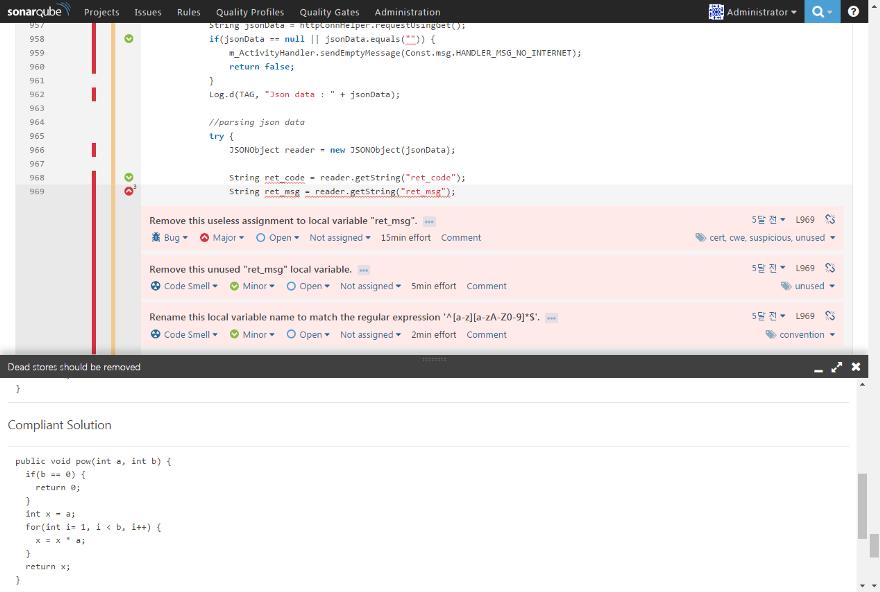Click 'Remove this useless assignment' issue message
Screen dimensions: 880x592
283,221
